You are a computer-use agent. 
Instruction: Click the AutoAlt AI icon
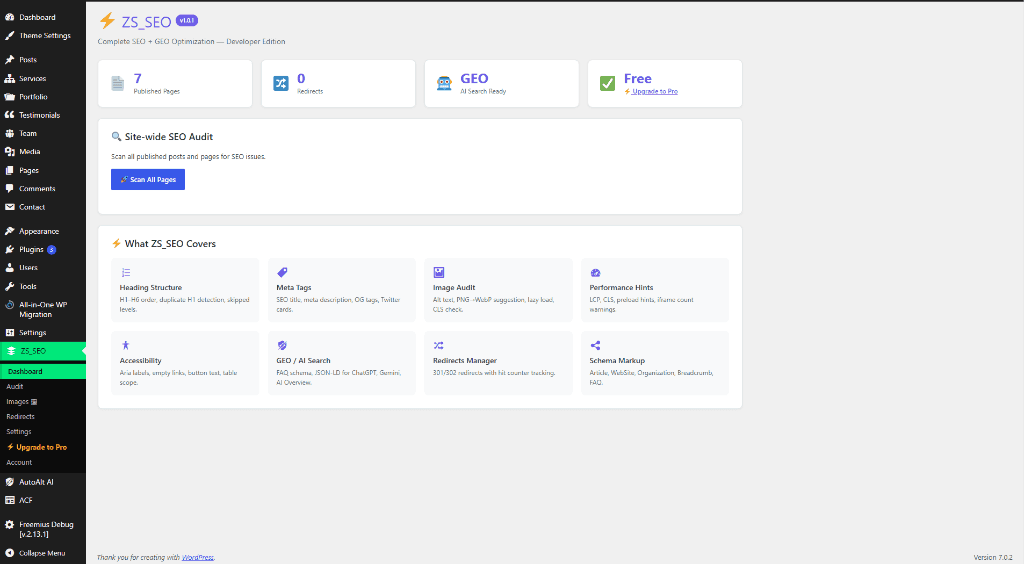point(10,482)
